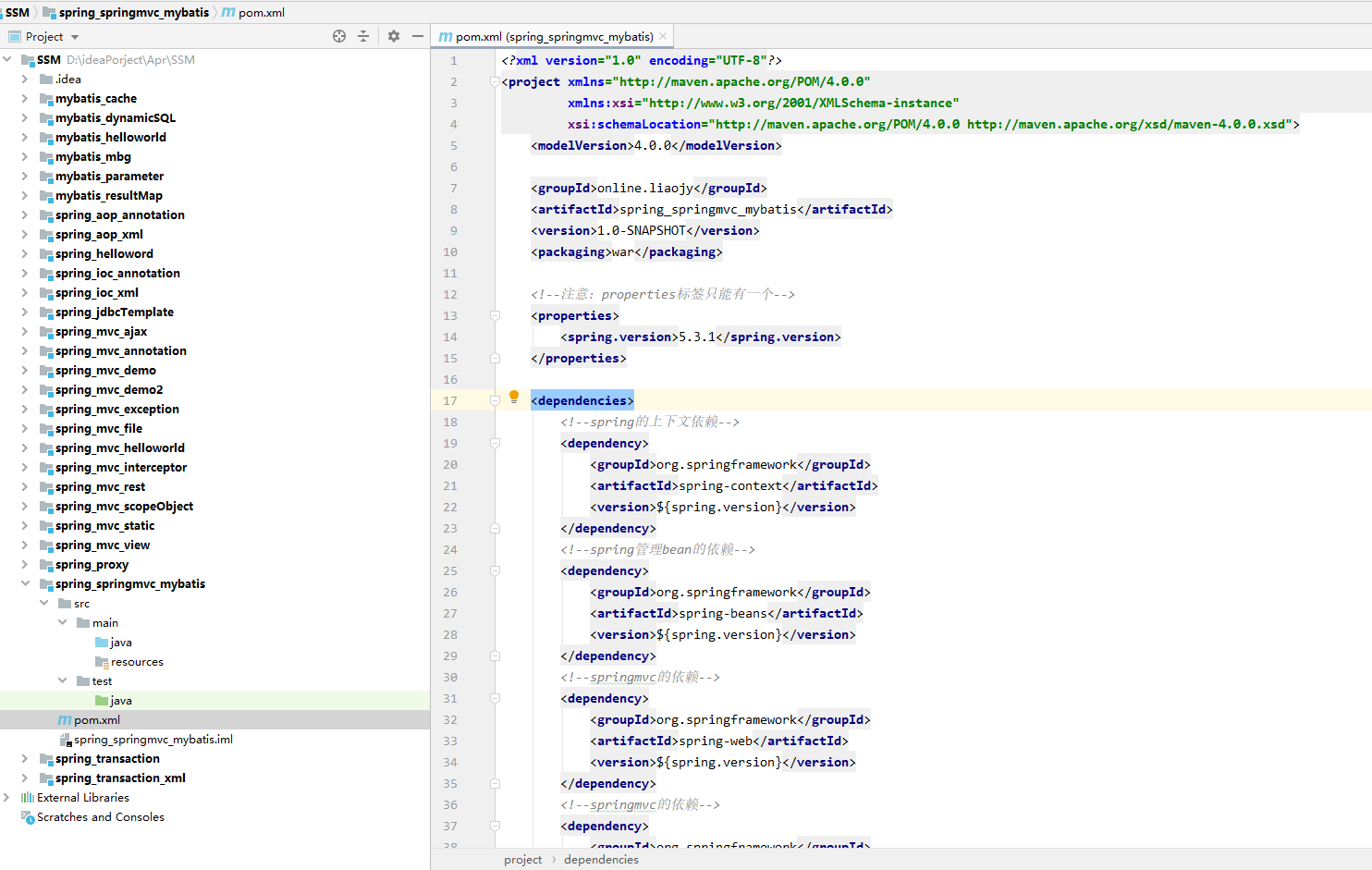Click the spring.version value 5.3.1
Viewport: 1372px width, 870px height.
pyautogui.click(x=697, y=337)
